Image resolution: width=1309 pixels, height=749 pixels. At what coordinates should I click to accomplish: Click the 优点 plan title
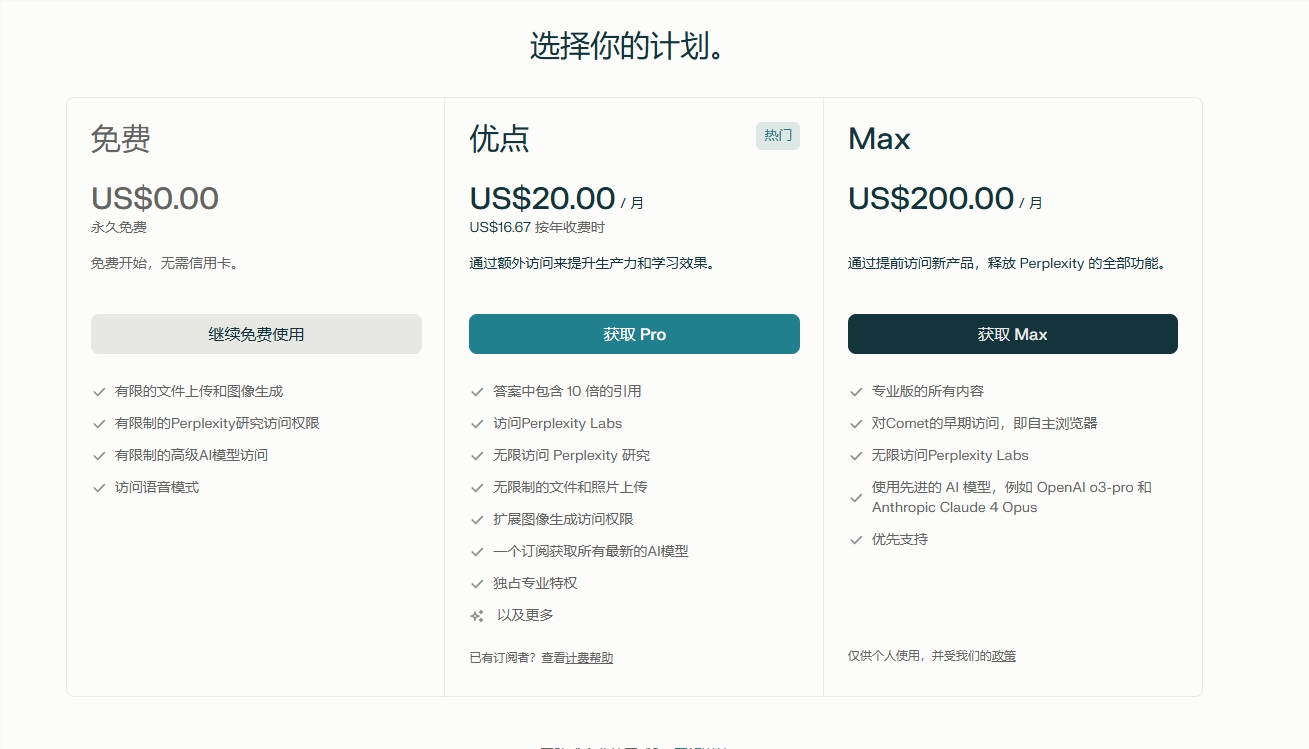coord(499,138)
